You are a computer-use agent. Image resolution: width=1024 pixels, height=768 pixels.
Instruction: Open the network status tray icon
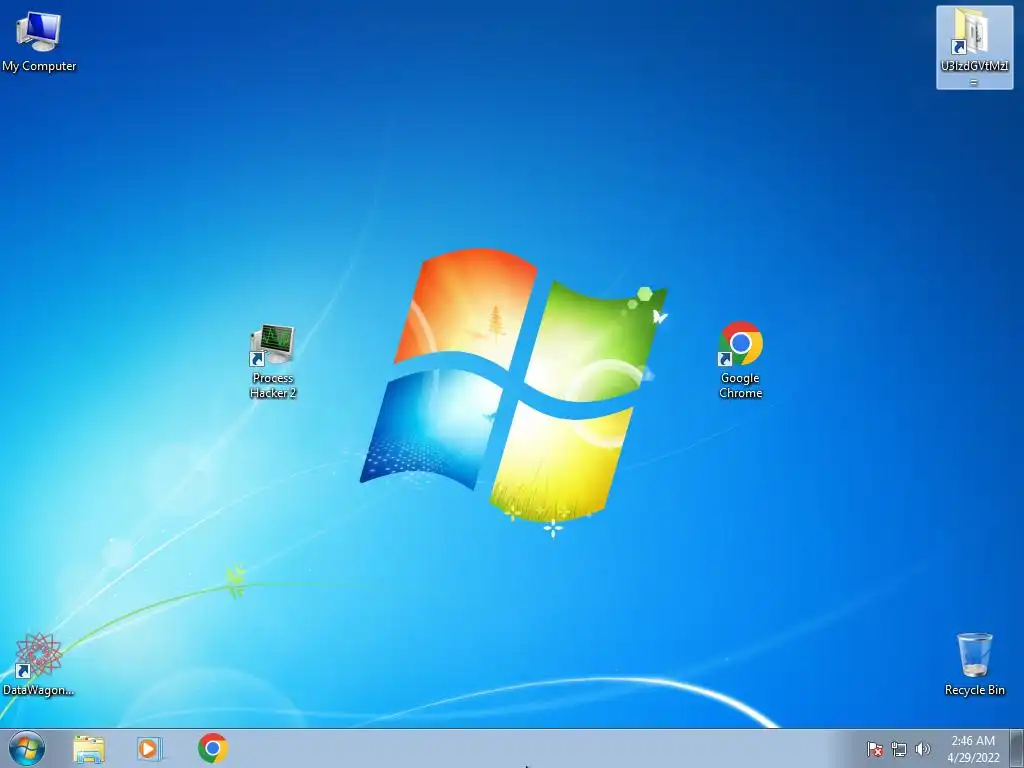pos(899,749)
